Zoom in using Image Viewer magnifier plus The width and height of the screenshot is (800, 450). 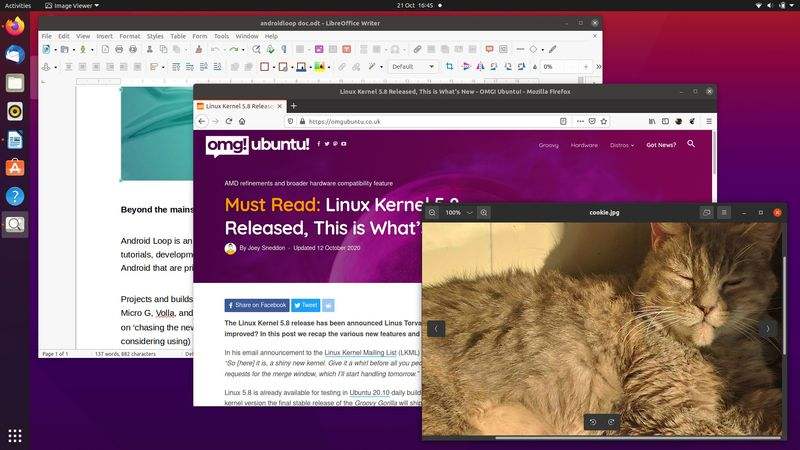pos(484,212)
